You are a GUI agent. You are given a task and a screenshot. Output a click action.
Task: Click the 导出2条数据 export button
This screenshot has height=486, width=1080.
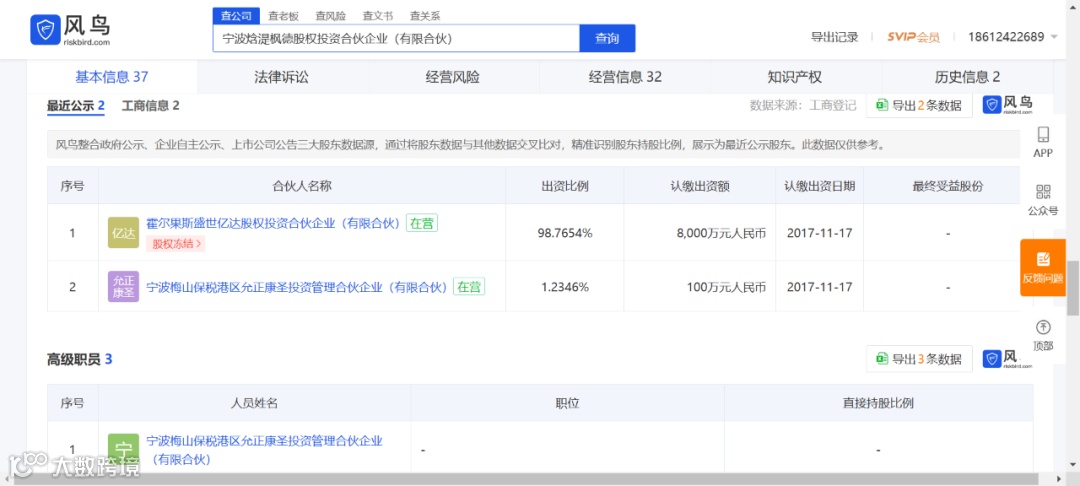(919, 105)
